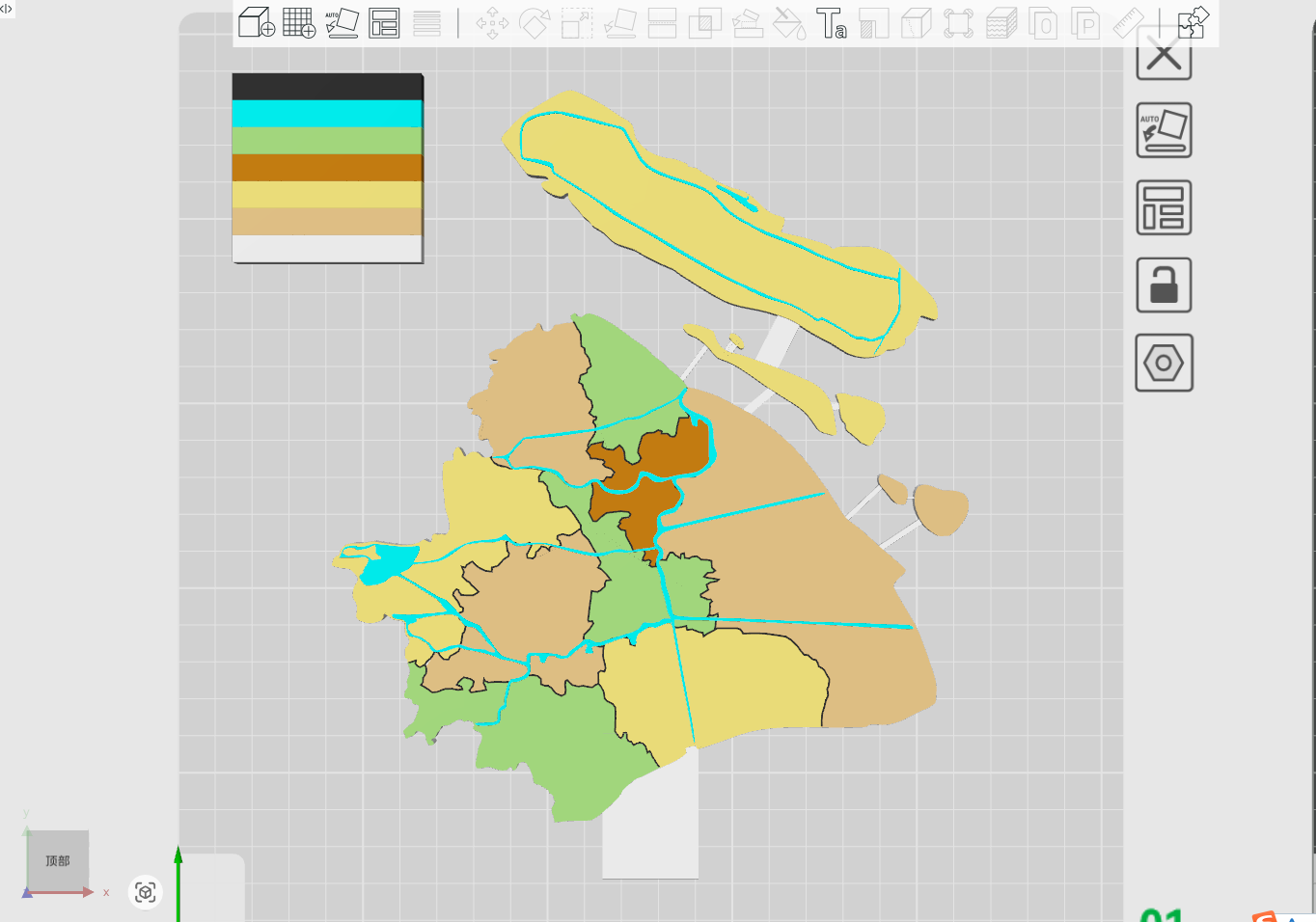
Task: Click the corner brackets bounding box icon
Action: click(958, 23)
